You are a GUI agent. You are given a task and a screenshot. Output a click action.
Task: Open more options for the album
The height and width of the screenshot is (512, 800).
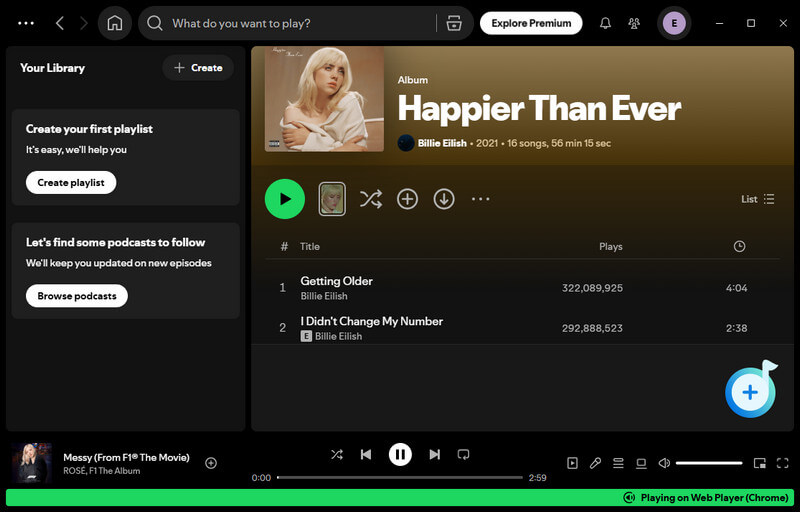point(481,199)
